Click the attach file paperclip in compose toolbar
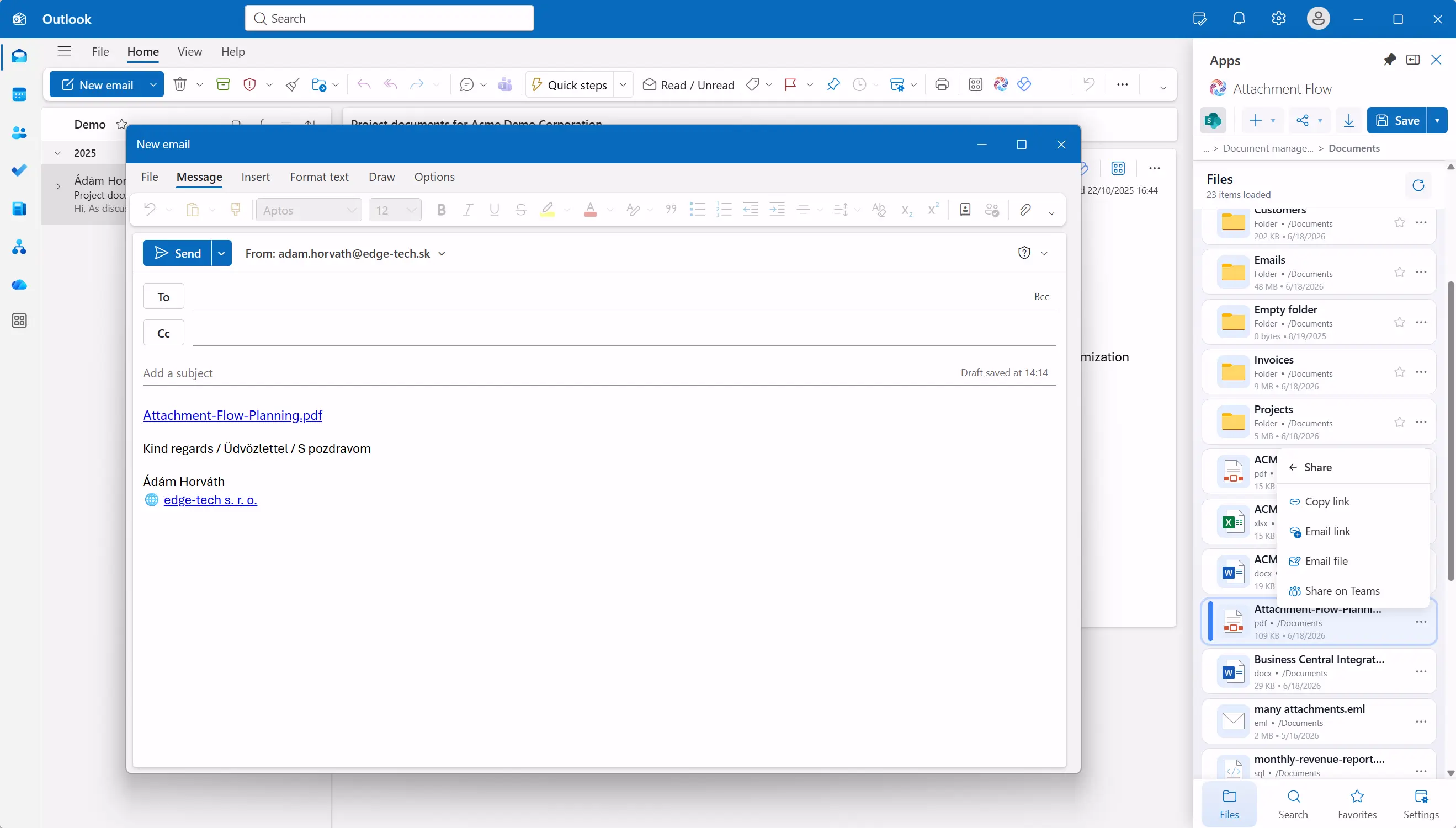1456x828 pixels. pyautogui.click(x=1025, y=210)
